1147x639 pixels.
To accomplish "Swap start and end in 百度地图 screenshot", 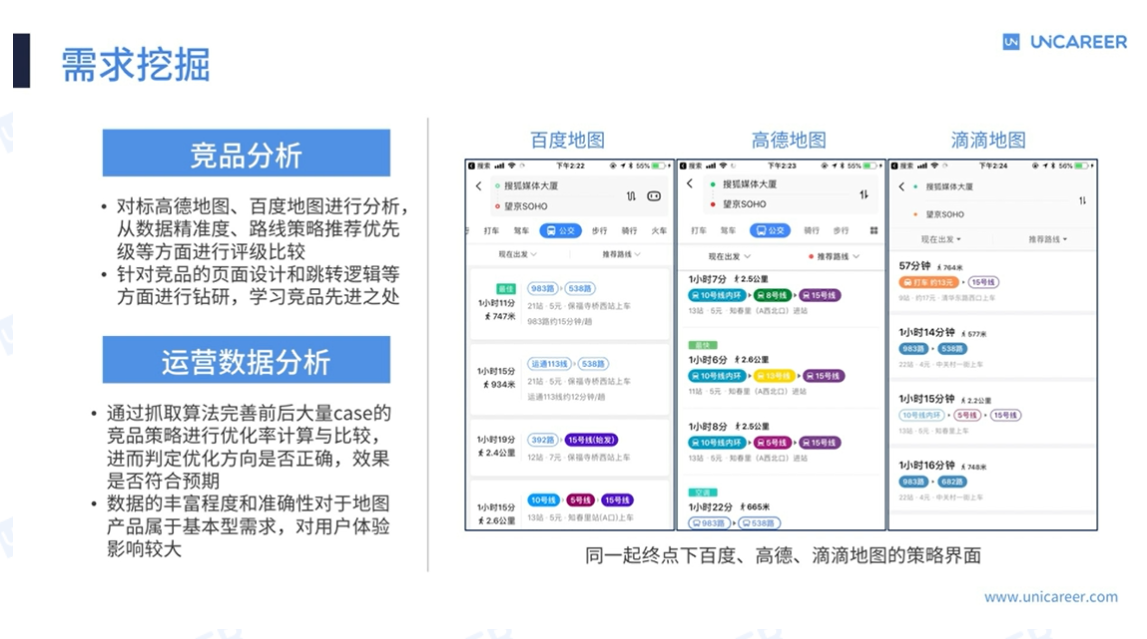I will (x=631, y=196).
